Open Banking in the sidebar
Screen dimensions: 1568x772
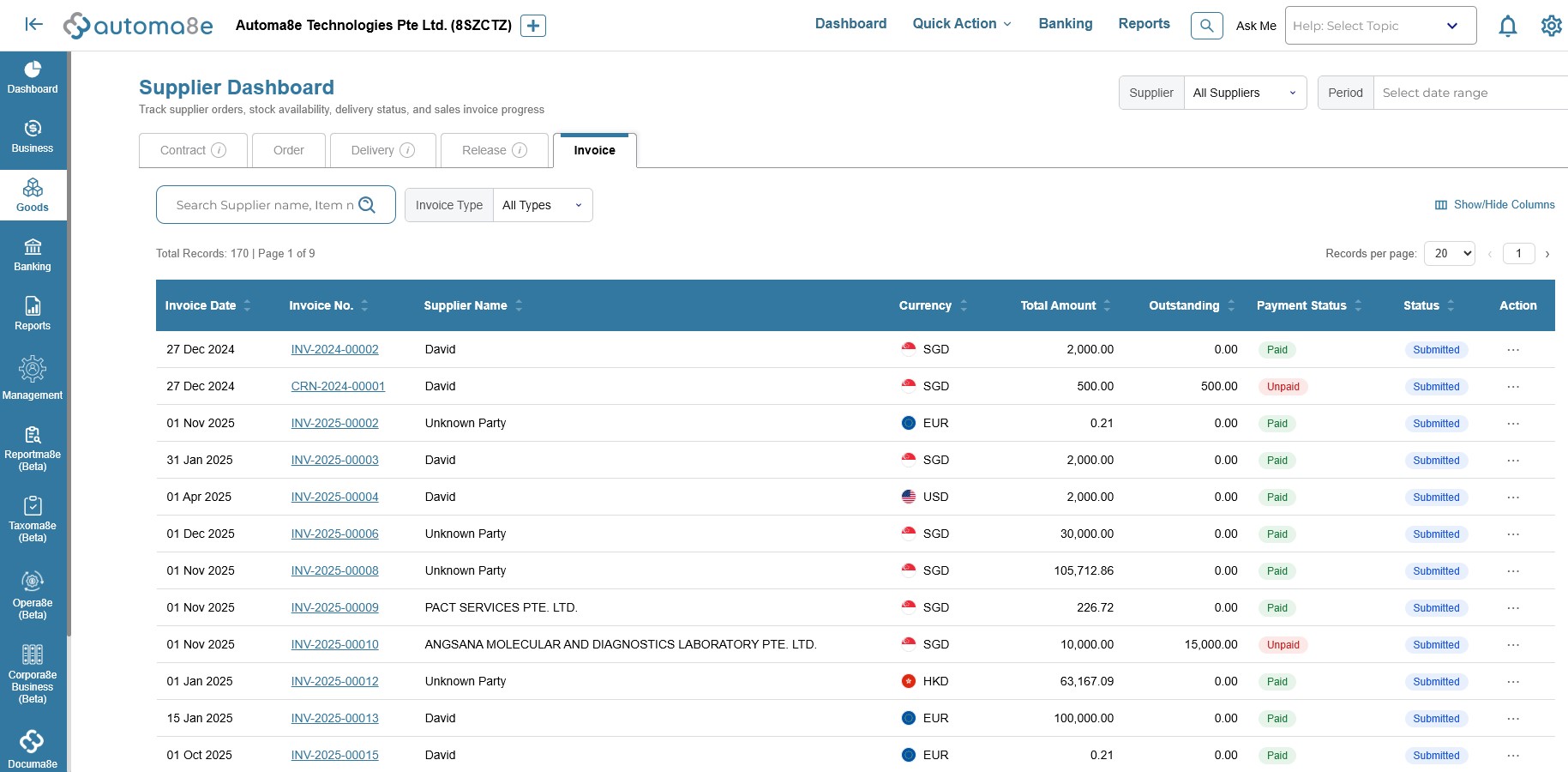click(33, 255)
